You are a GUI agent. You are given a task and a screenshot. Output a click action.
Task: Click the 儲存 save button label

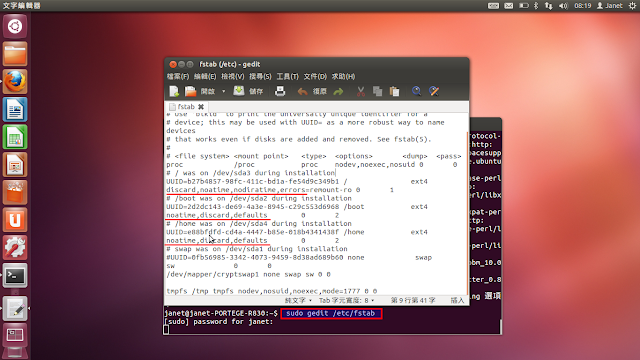[256, 91]
